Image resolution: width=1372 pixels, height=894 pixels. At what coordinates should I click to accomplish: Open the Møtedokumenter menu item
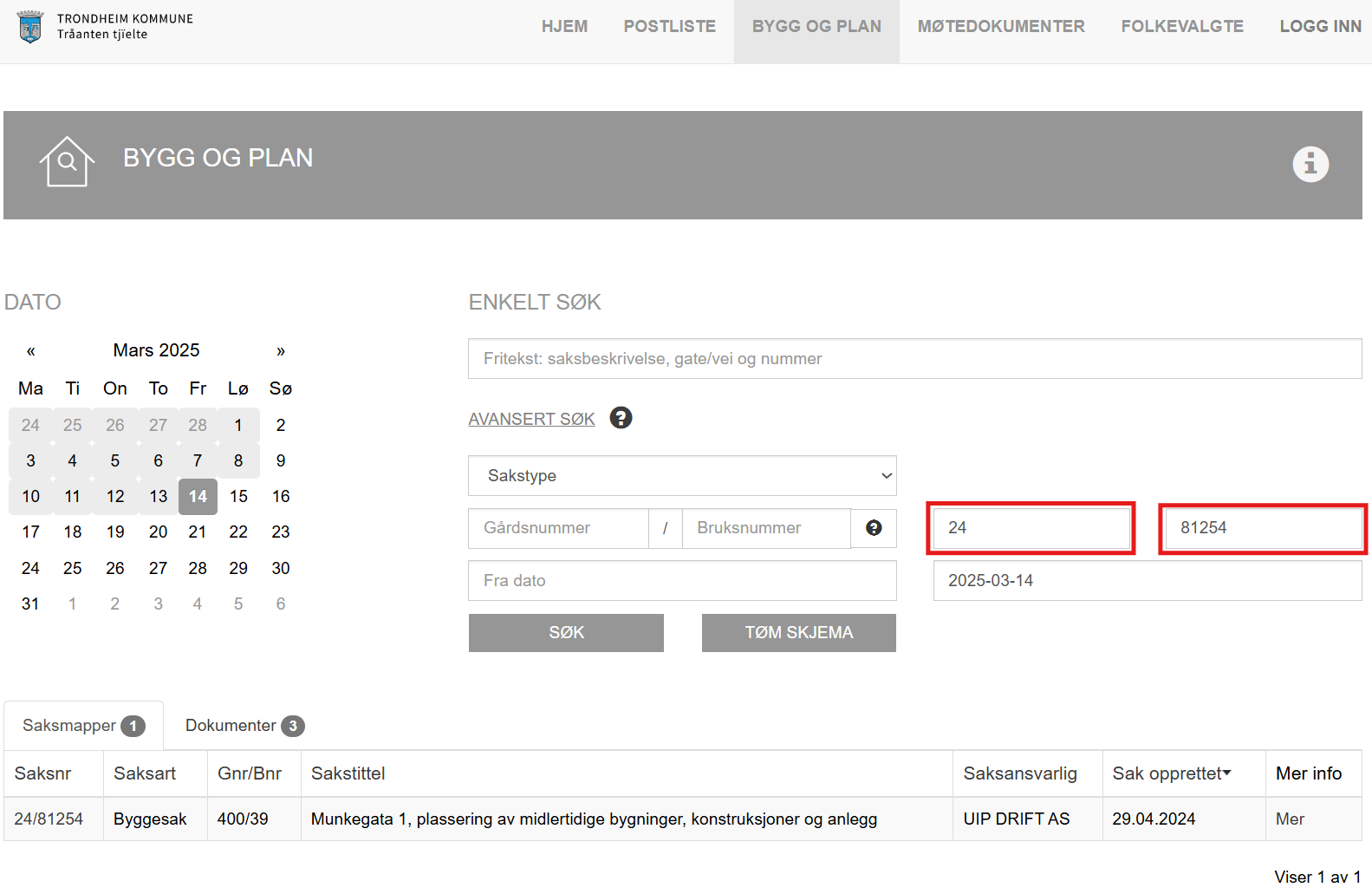(x=1000, y=27)
